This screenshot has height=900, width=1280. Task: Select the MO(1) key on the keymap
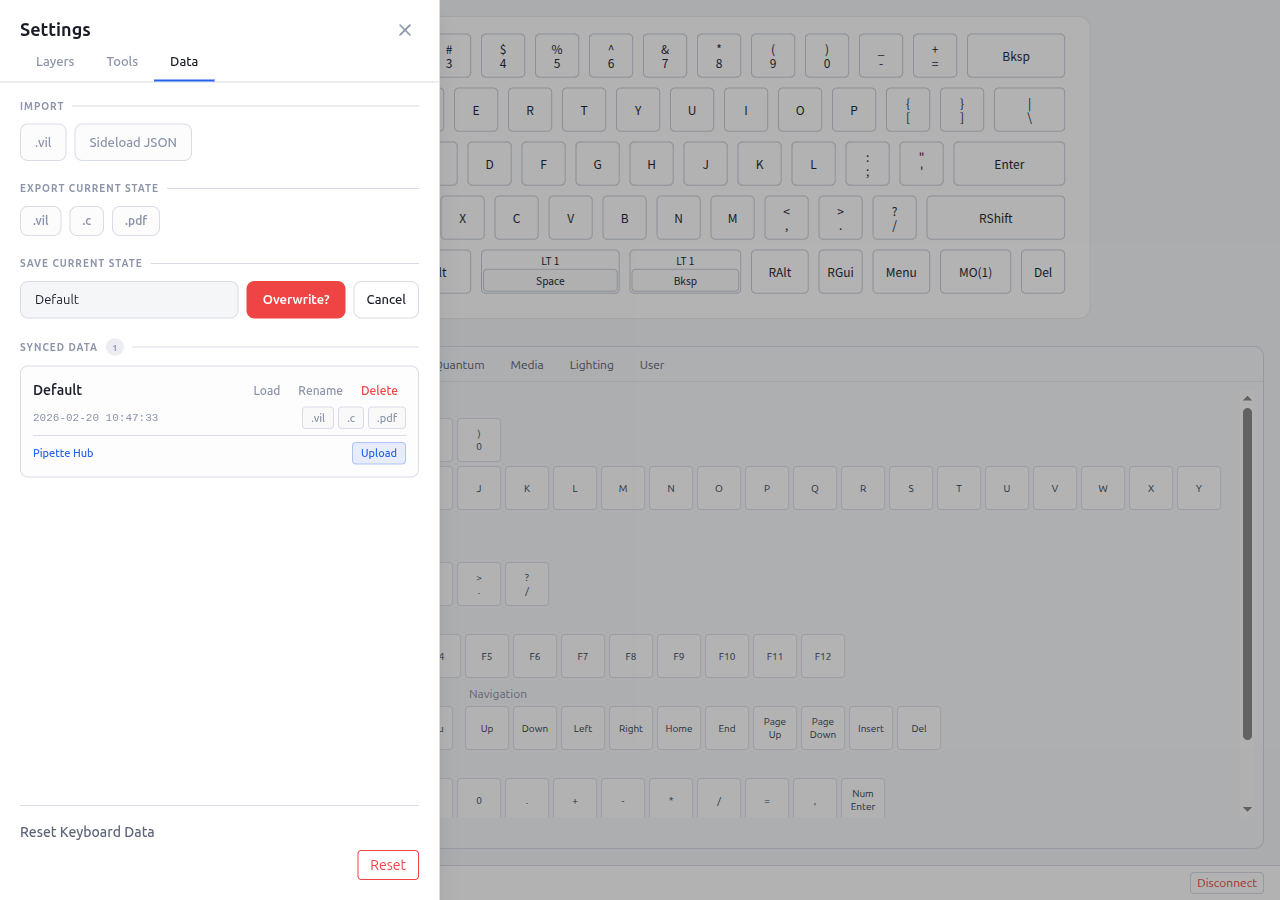pyautogui.click(x=975, y=271)
